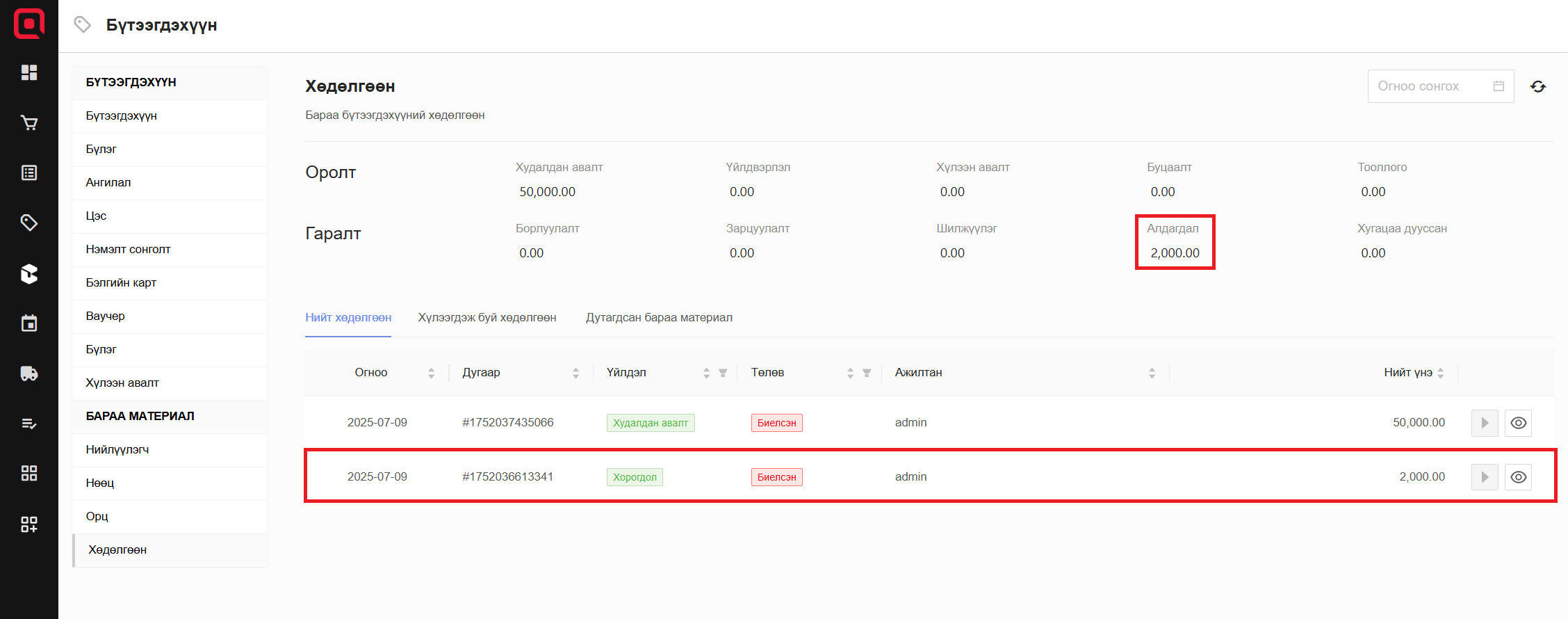Go to Нийлүүлэгч menu item
Screen dimensions: 1568x619
coord(117,450)
